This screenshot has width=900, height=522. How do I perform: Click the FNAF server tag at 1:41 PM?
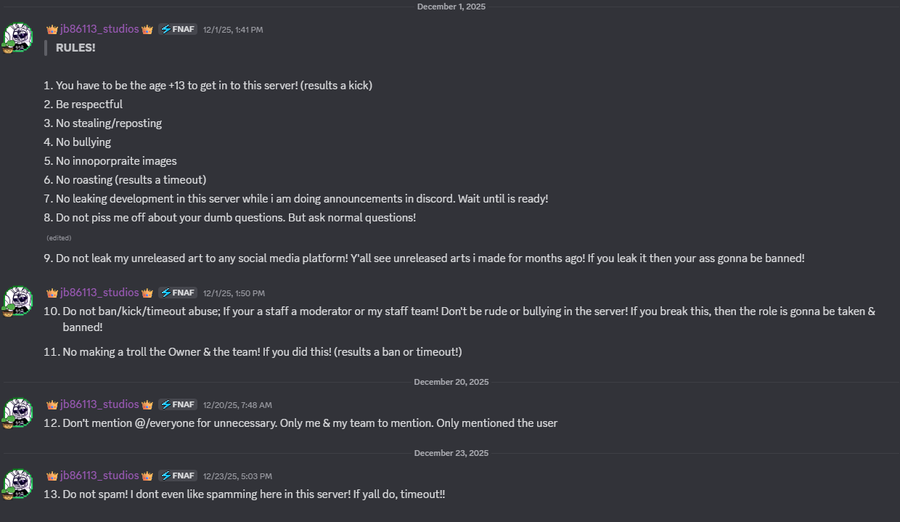pos(177,30)
